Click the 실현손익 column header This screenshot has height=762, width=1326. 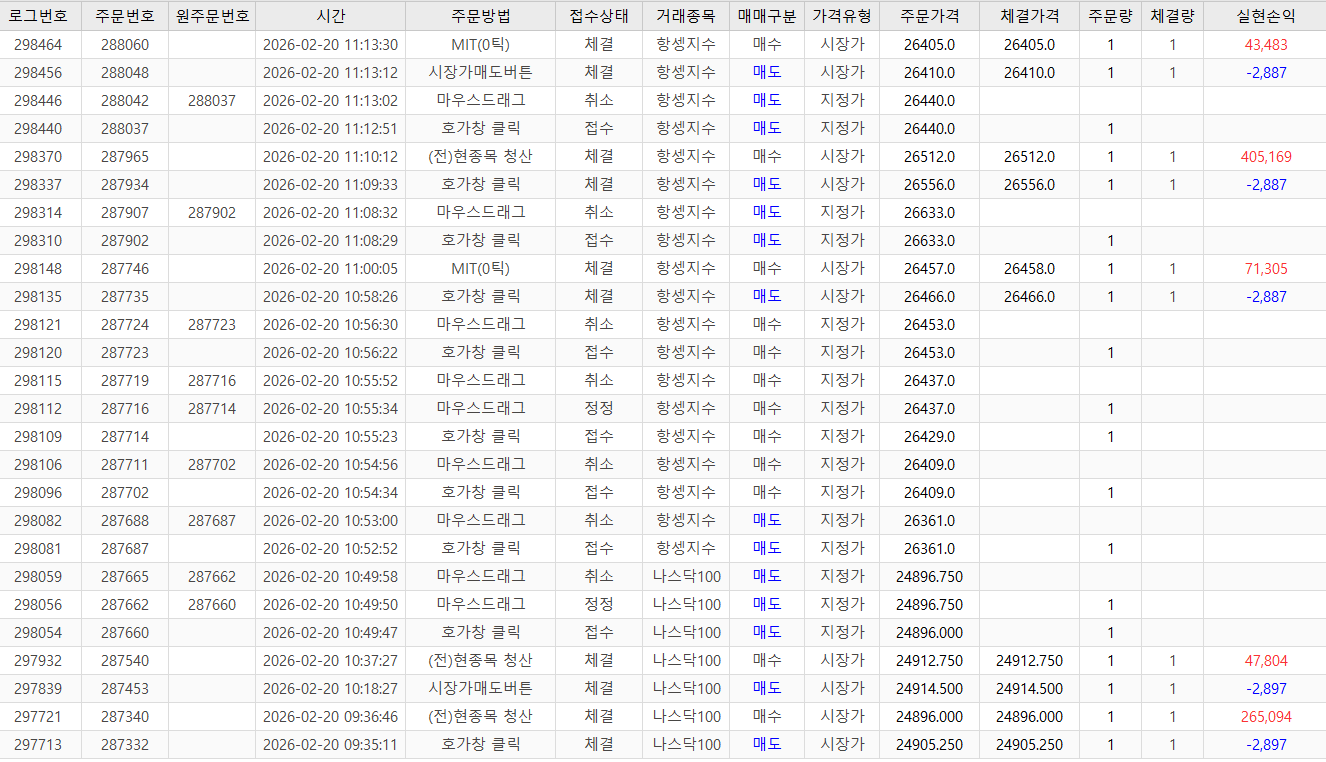coord(1265,16)
